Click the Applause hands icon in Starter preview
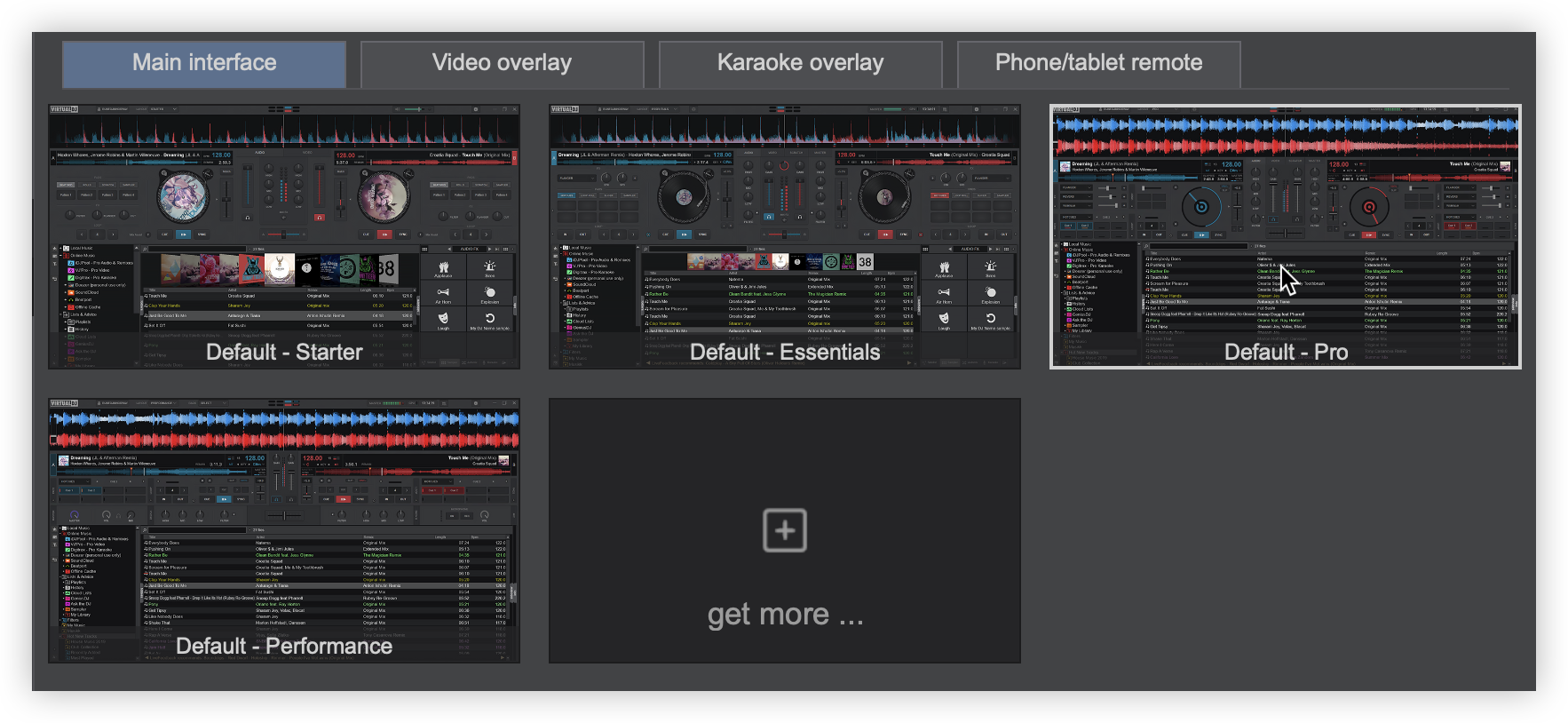1568x723 pixels. tap(443, 266)
